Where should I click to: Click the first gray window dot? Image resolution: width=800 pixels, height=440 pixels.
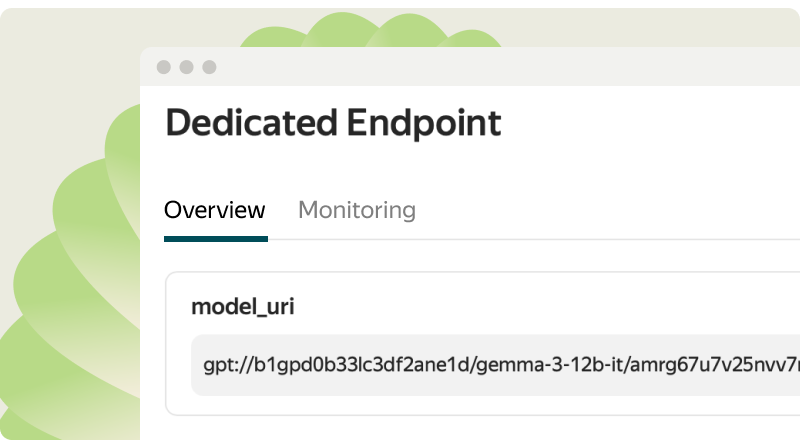(x=163, y=67)
